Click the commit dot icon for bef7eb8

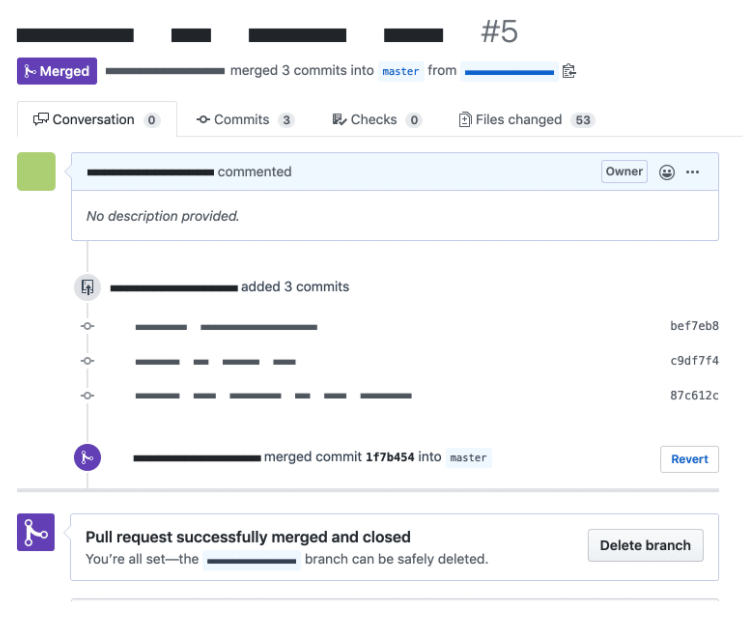[x=87, y=326]
